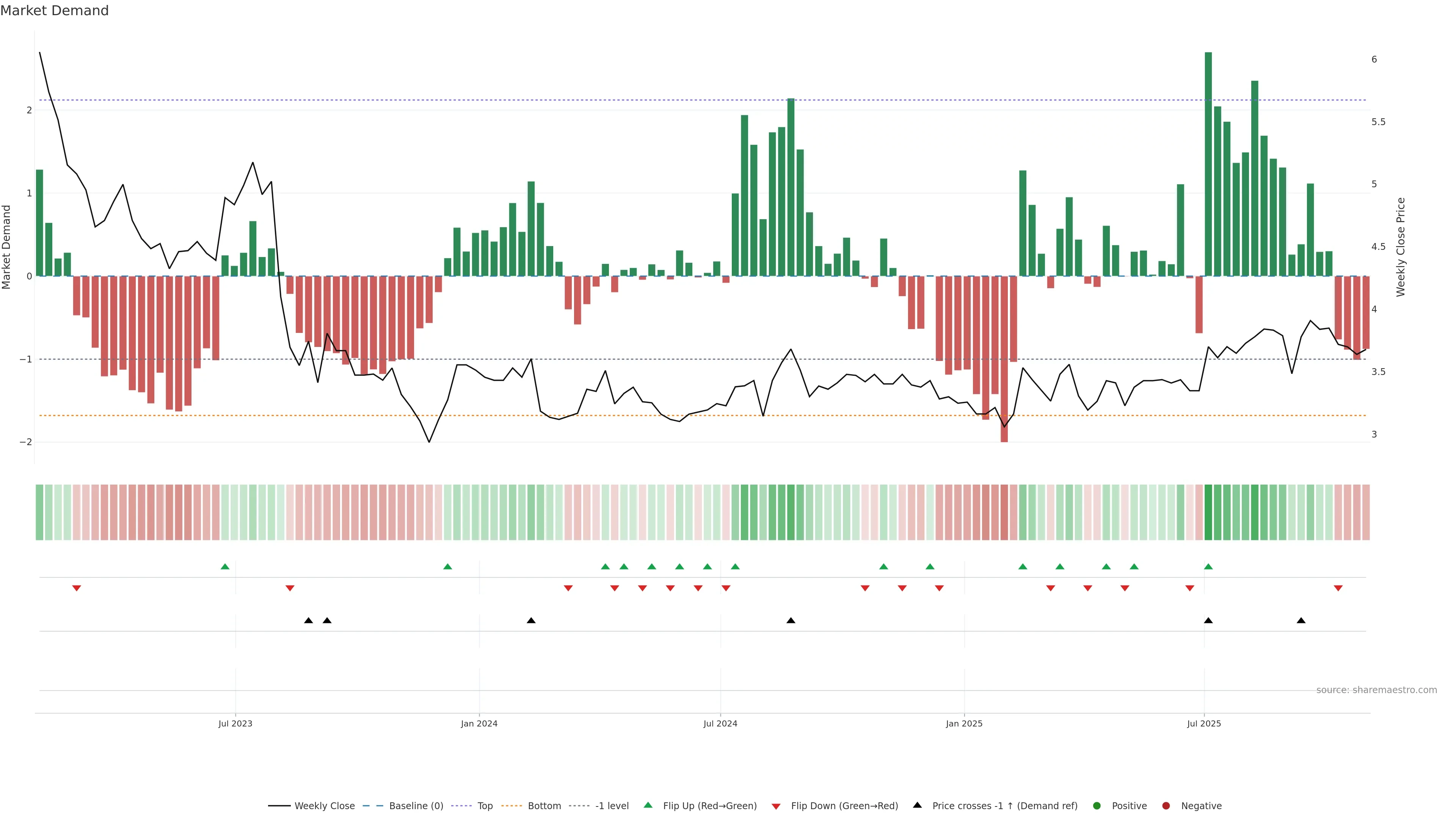This screenshot has height=819, width=1456.
Task: Click the Jan 2025 x-axis label
Action: pos(964,723)
